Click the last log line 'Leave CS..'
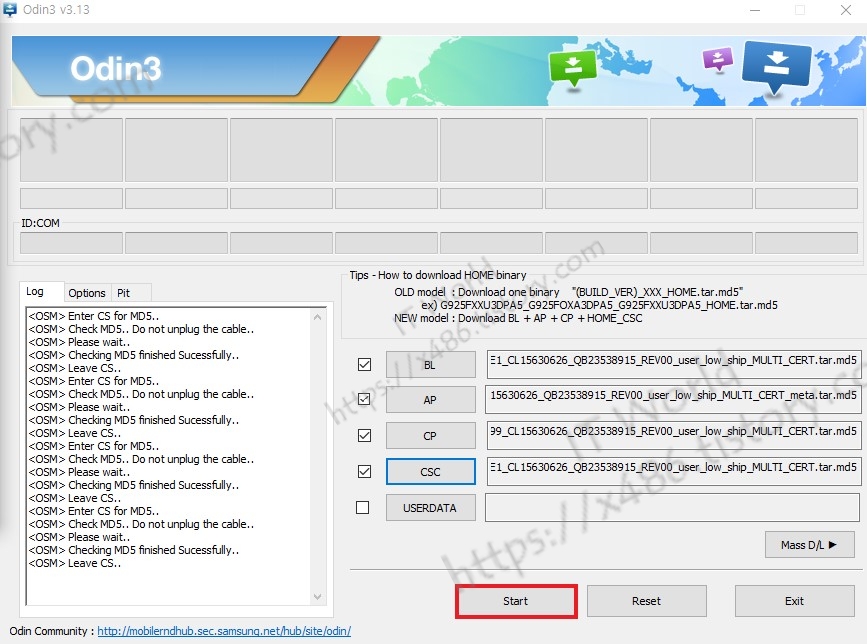867x644 pixels. coord(75,563)
